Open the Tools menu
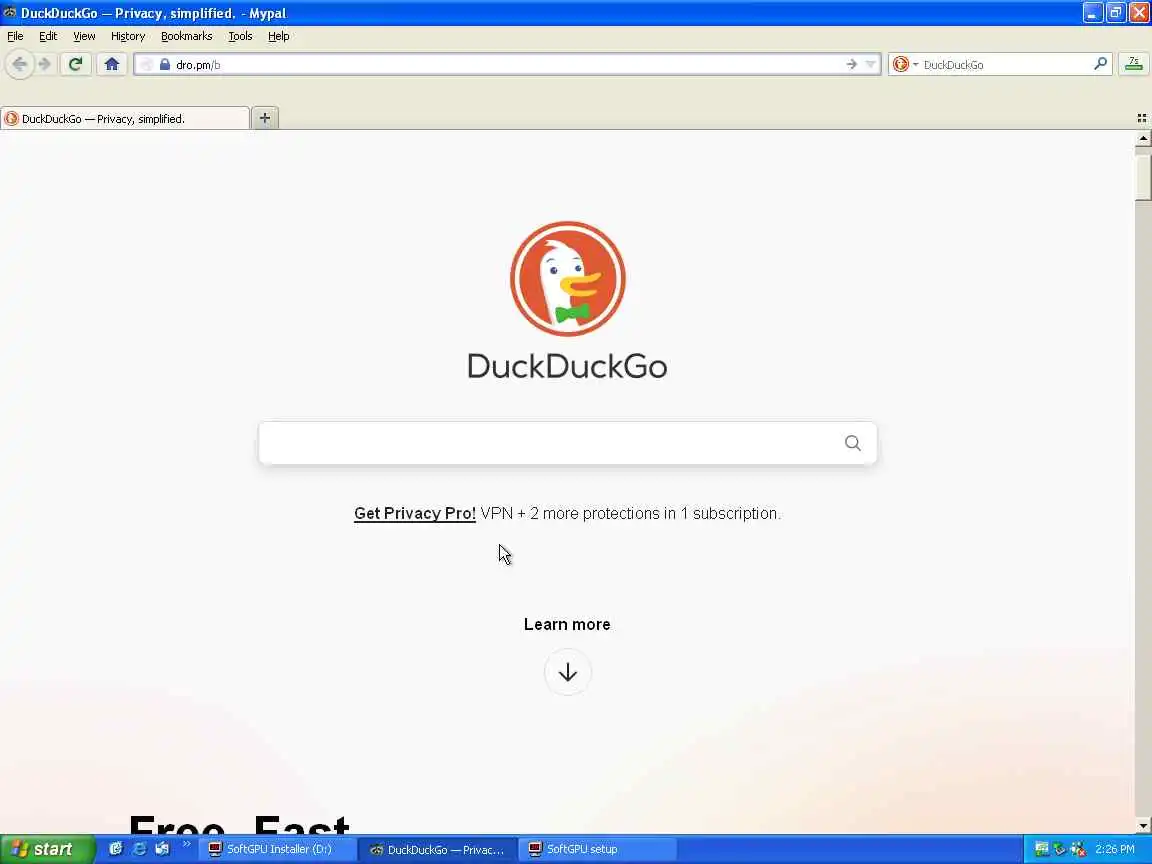The width and height of the screenshot is (1152, 864). tap(240, 36)
